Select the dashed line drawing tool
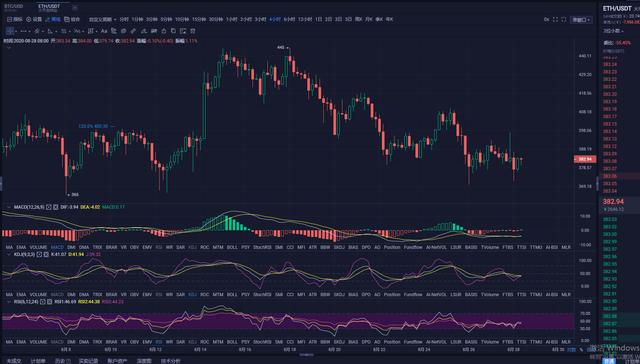 pyautogui.click(x=23, y=31)
